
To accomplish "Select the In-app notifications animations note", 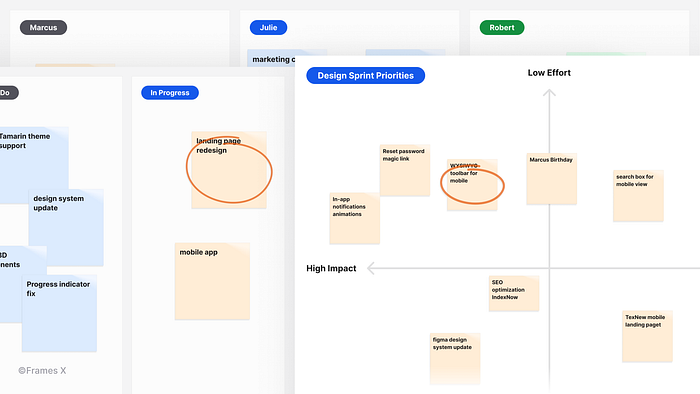I will coord(355,218).
